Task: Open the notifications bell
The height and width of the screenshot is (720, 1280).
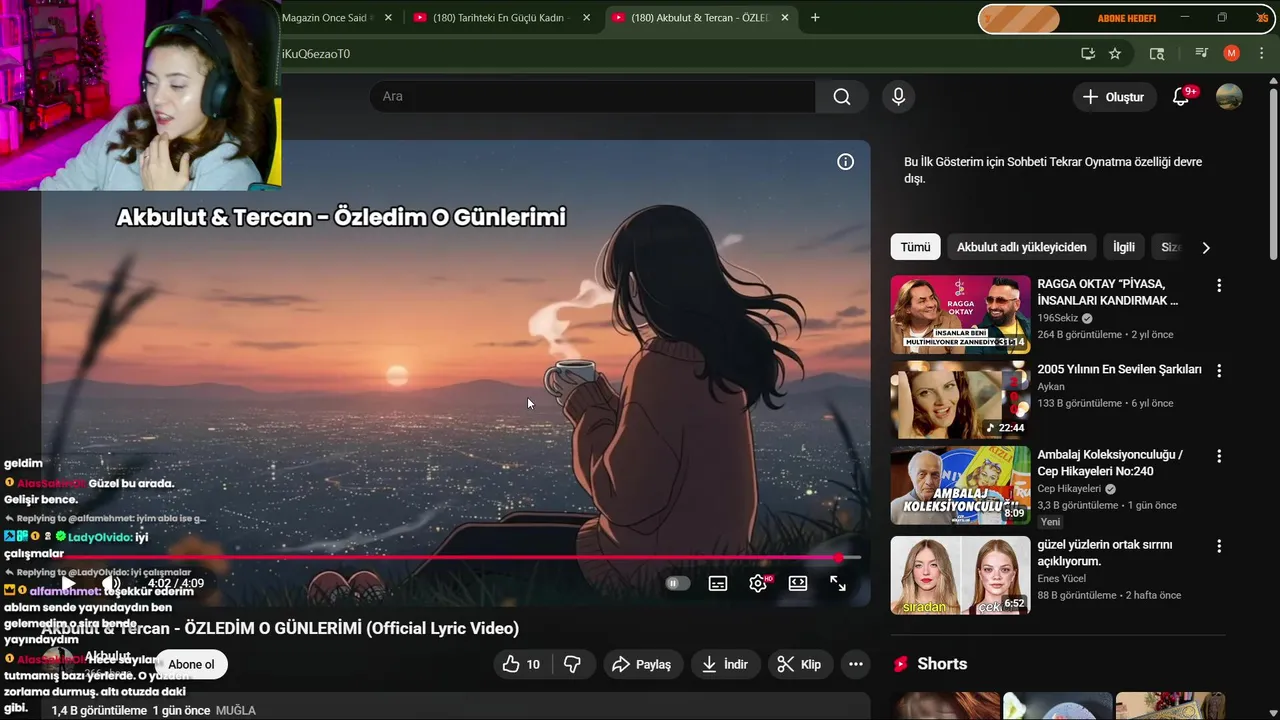Action: click(x=1181, y=97)
